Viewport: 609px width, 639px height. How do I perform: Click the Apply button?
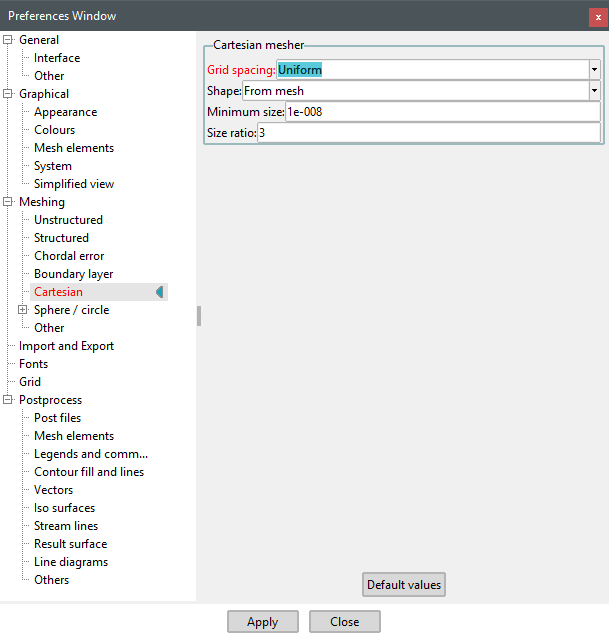click(262, 622)
